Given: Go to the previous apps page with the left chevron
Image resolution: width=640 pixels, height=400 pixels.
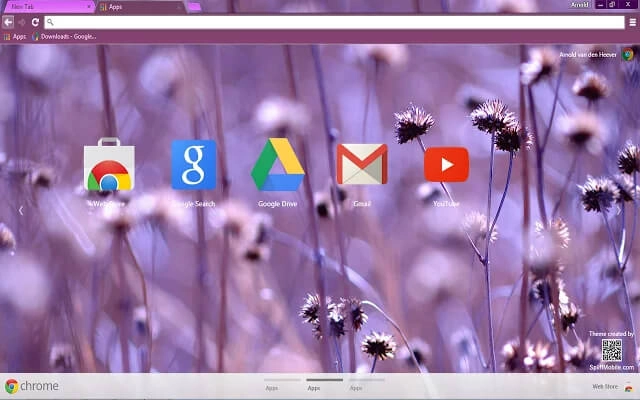Looking at the screenshot, I should [x=21, y=211].
